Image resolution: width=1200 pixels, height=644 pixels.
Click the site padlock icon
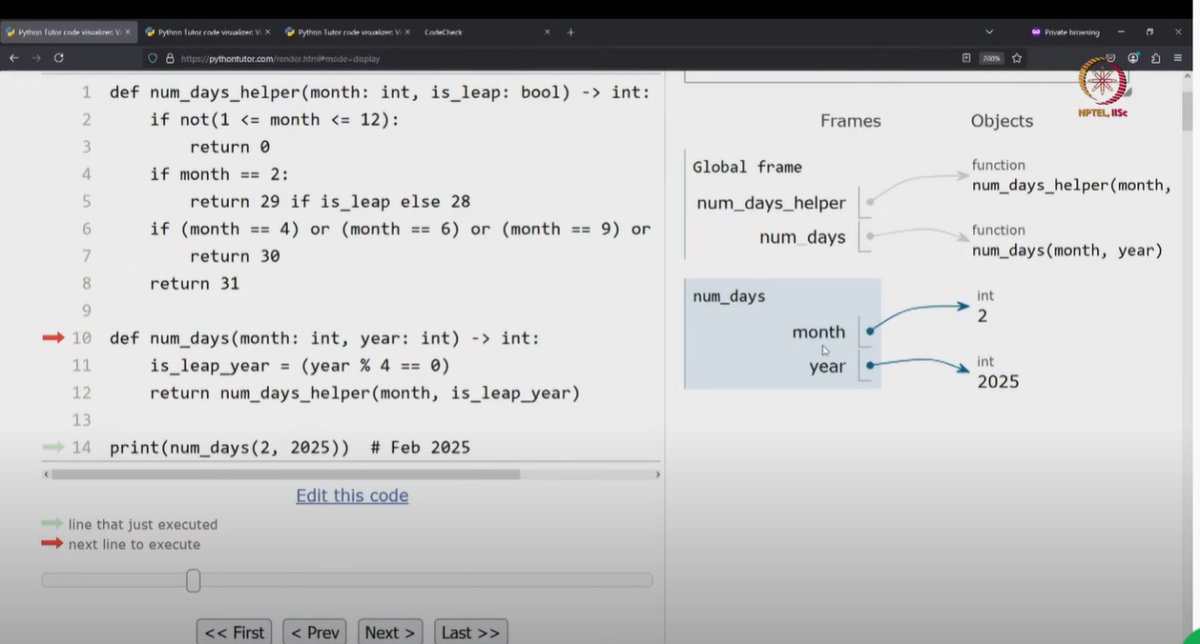170,58
